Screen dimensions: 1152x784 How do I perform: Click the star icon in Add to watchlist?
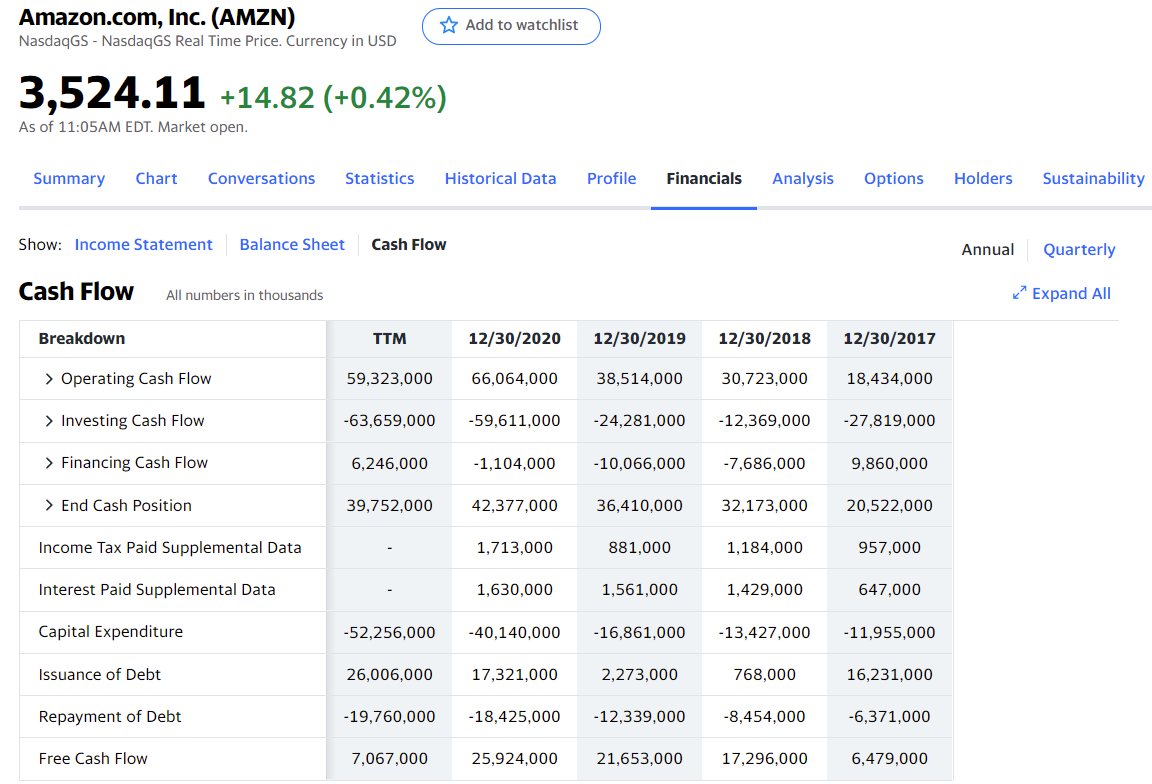tap(448, 25)
